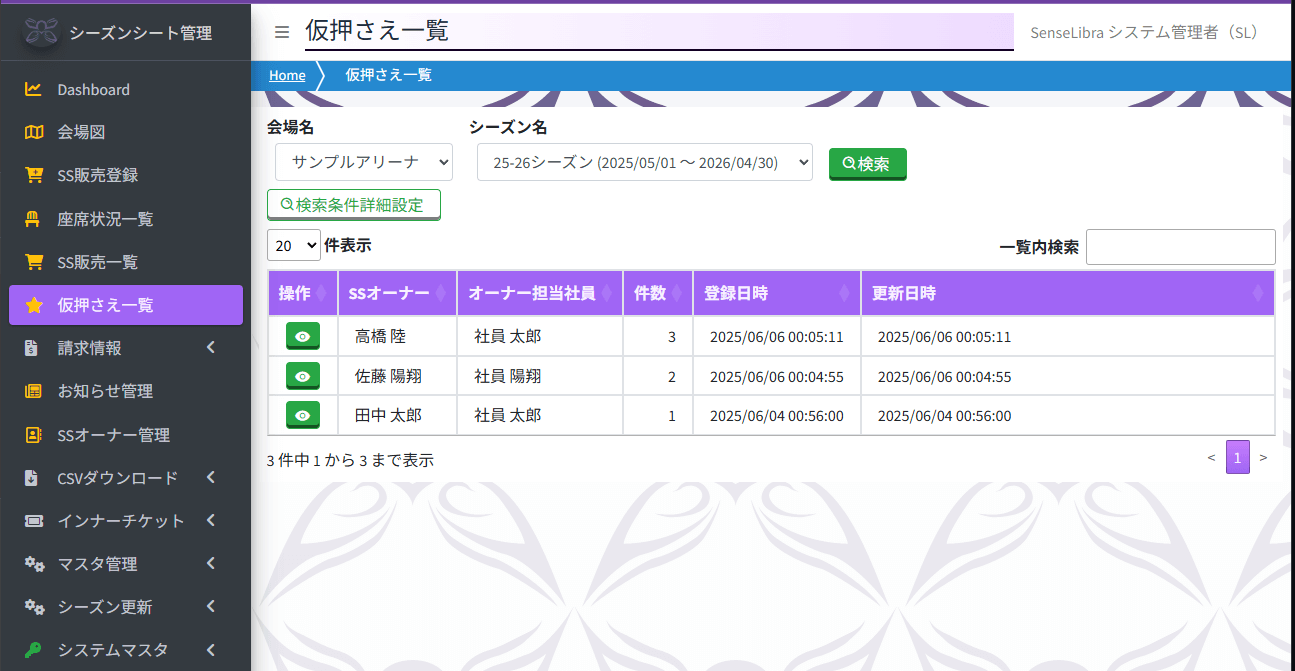Screen dimensions: 1295x671
Task: Click the お知らせ管理 calculator icon
Action: 32,390
